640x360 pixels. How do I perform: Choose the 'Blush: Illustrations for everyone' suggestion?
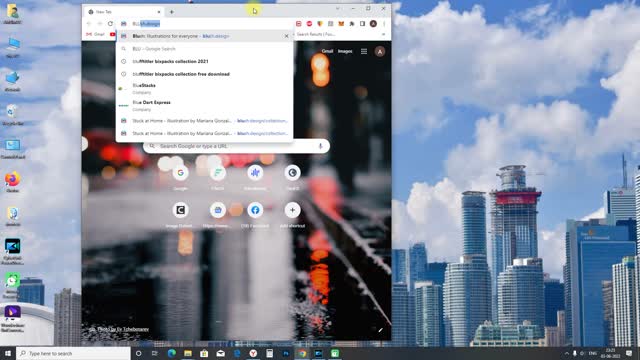tap(204, 36)
